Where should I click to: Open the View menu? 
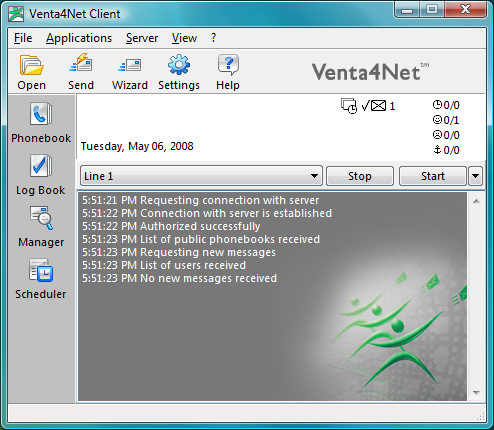click(x=184, y=38)
